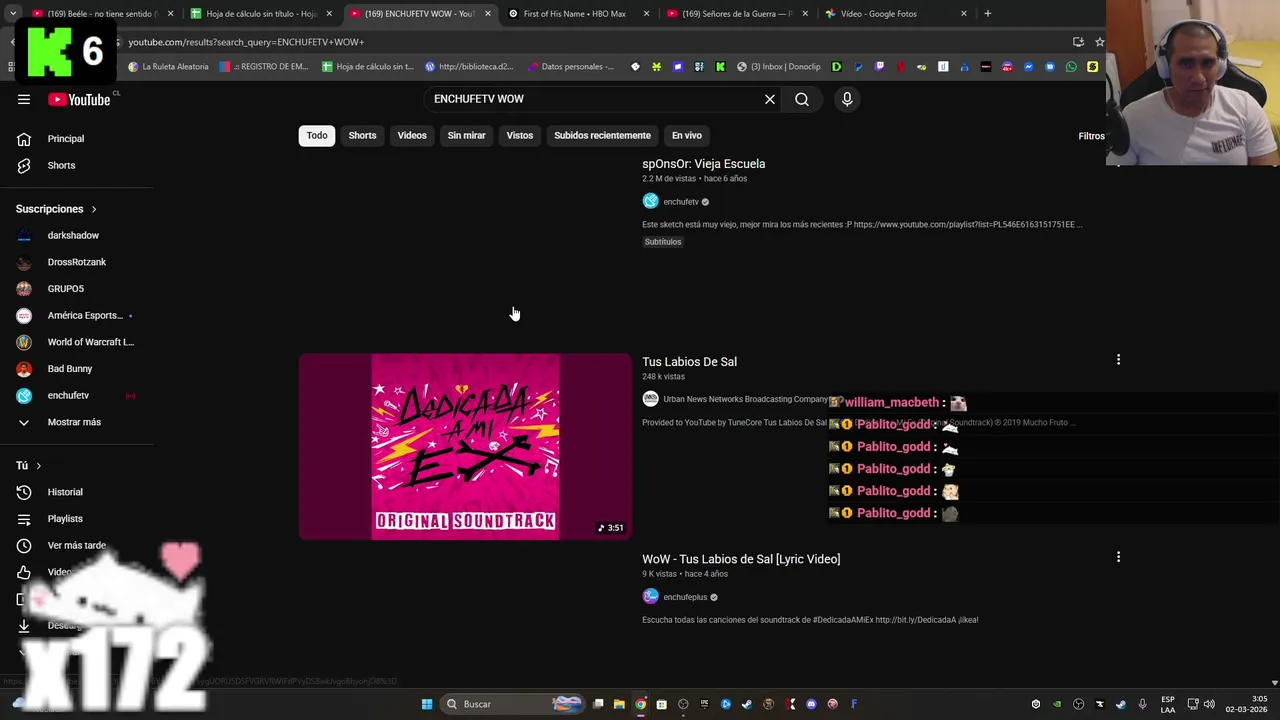
Task: Expand subscriptions with Mostrar más
Action: [x=76, y=422]
